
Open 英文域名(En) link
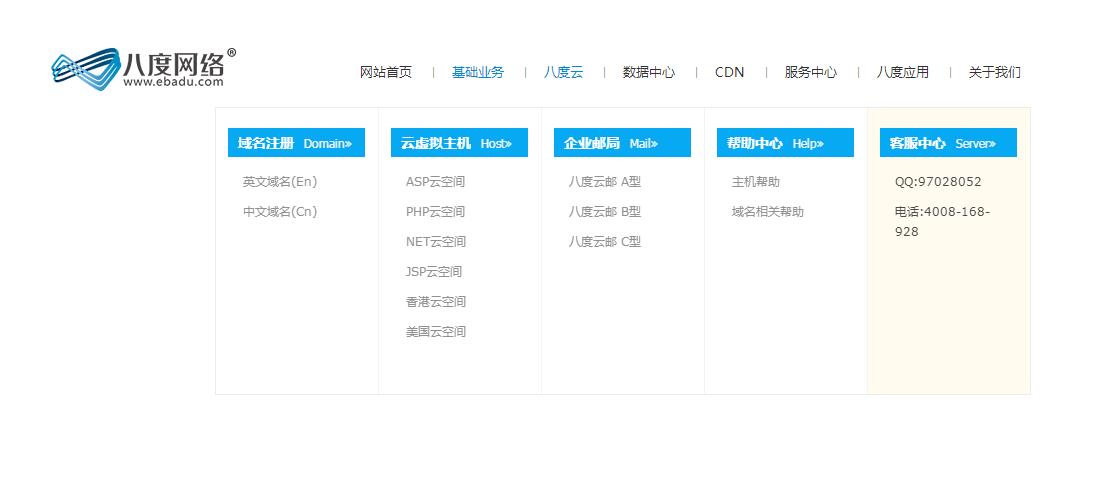pos(279,182)
